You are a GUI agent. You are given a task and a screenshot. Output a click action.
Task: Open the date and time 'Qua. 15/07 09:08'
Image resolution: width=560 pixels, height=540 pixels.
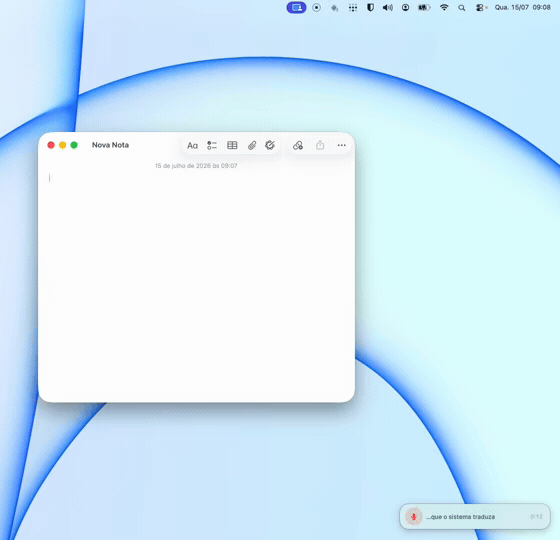click(x=522, y=8)
